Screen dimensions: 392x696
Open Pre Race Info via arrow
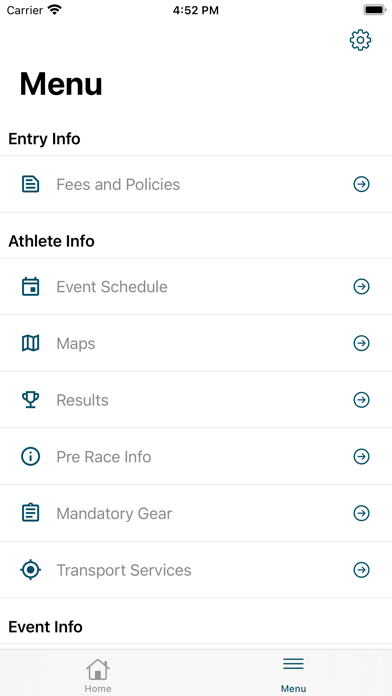point(361,456)
